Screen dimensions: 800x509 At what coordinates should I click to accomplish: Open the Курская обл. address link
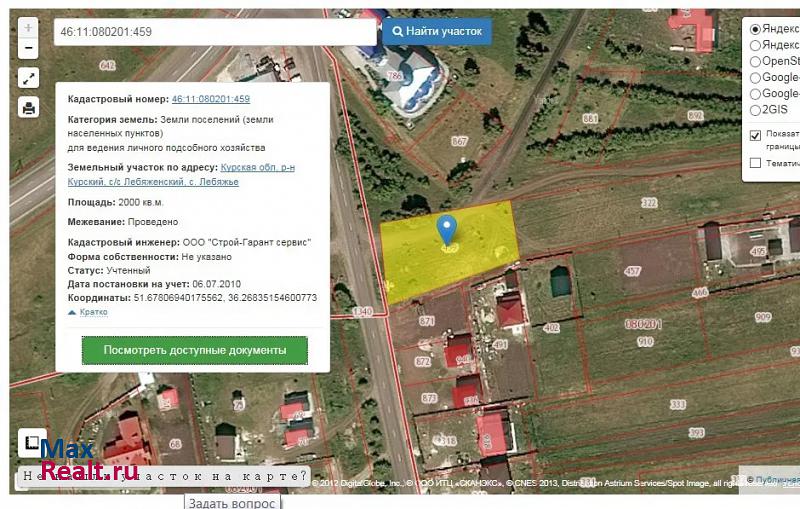tap(258, 167)
